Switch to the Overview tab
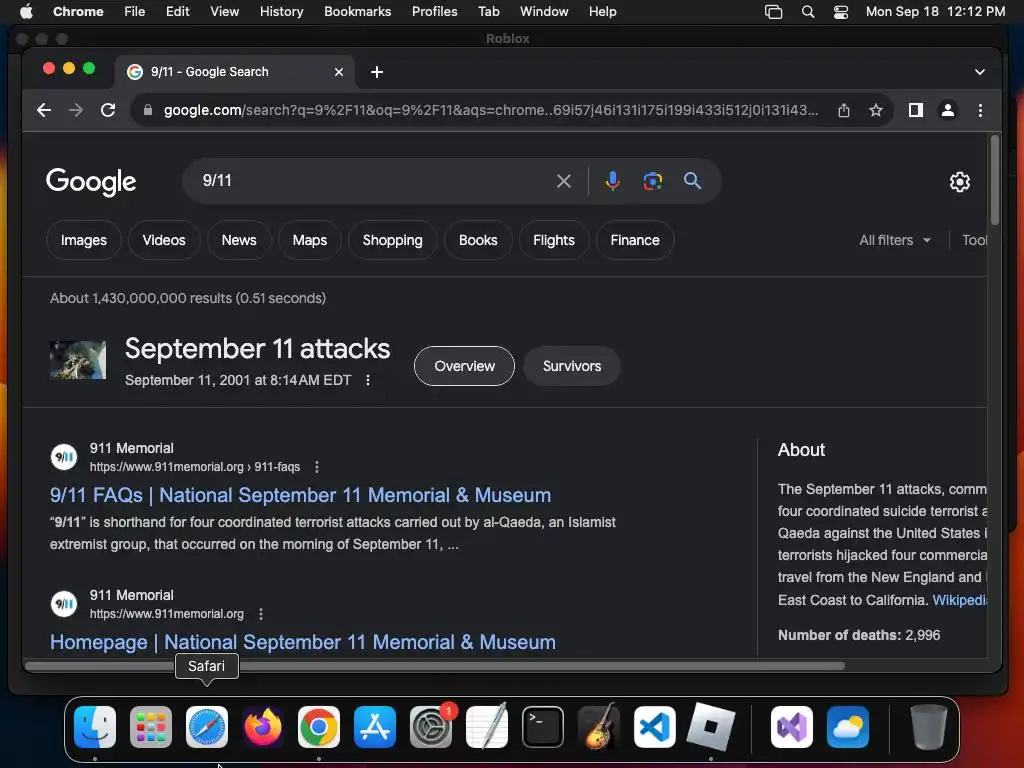Viewport: 1024px width, 768px height. pyautogui.click(x=464, y=366)
